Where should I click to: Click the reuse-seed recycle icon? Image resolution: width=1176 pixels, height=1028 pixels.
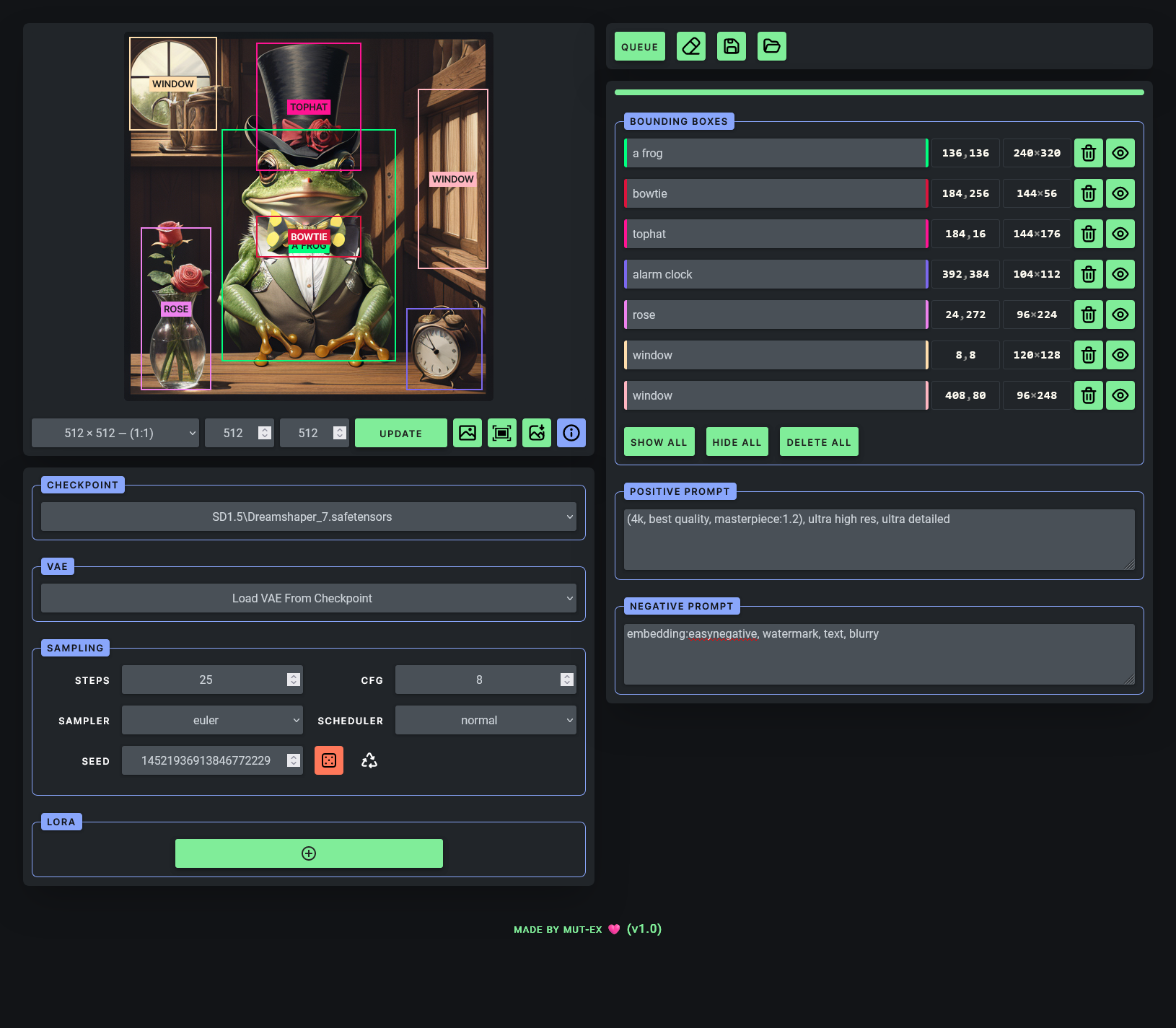369,760
